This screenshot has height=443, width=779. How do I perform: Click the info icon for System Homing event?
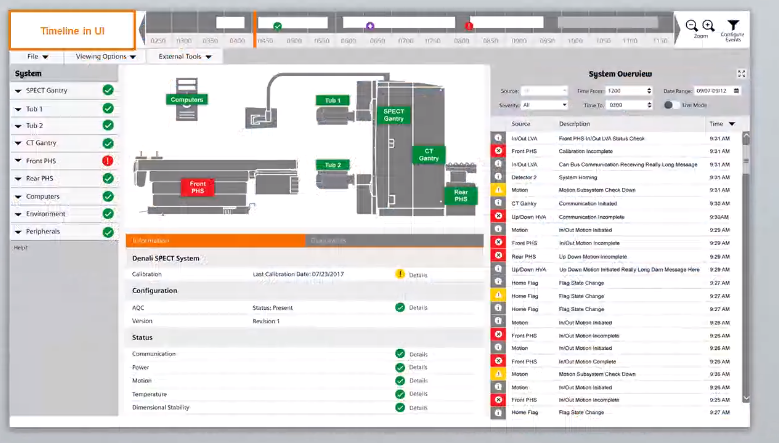tap(498, 177)
